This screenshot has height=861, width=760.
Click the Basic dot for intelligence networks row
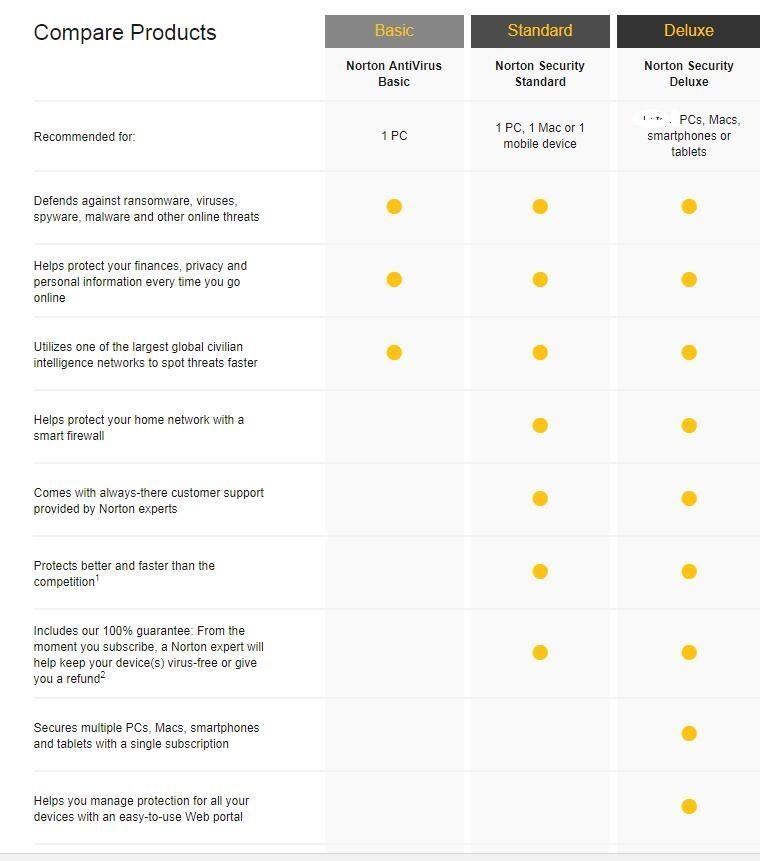(394, 353)
